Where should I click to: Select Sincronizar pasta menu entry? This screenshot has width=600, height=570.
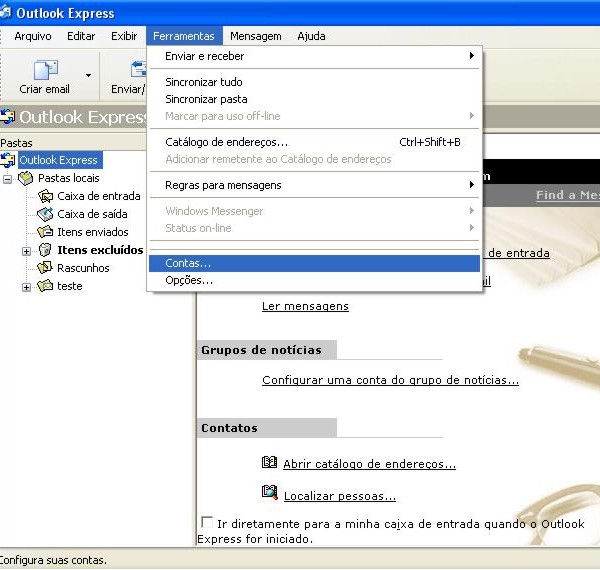click(314, 99)
